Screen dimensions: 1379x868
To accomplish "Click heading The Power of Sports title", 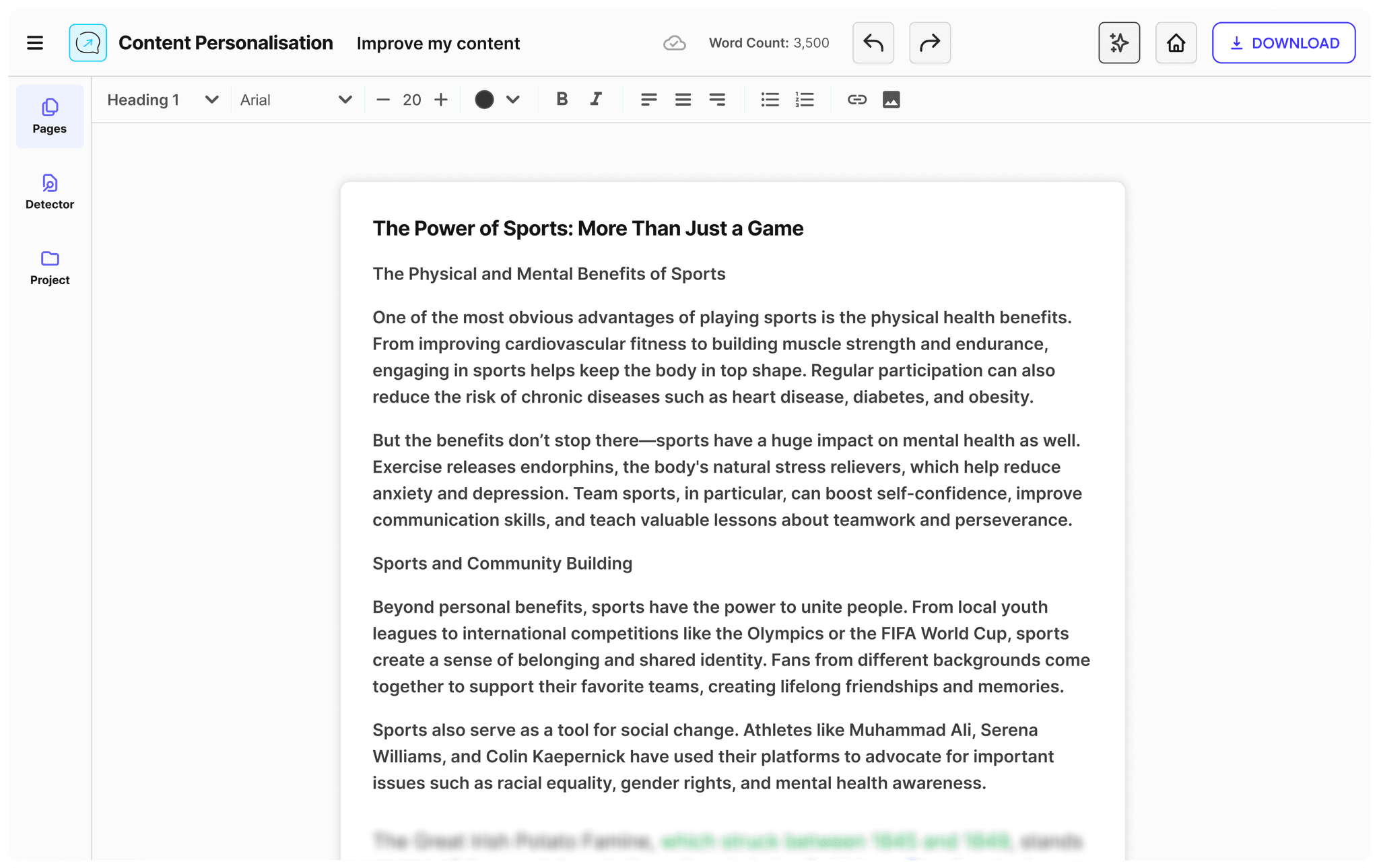I will pyautogui.click(x=588, y=228).
